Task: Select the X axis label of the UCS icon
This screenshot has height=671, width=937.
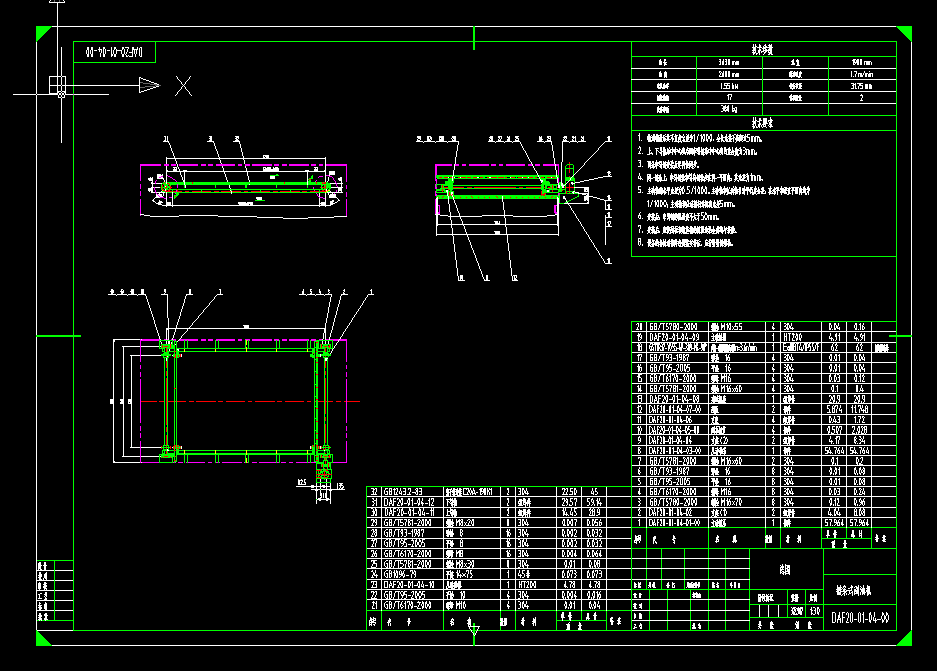Action: [x=183, y=86]
